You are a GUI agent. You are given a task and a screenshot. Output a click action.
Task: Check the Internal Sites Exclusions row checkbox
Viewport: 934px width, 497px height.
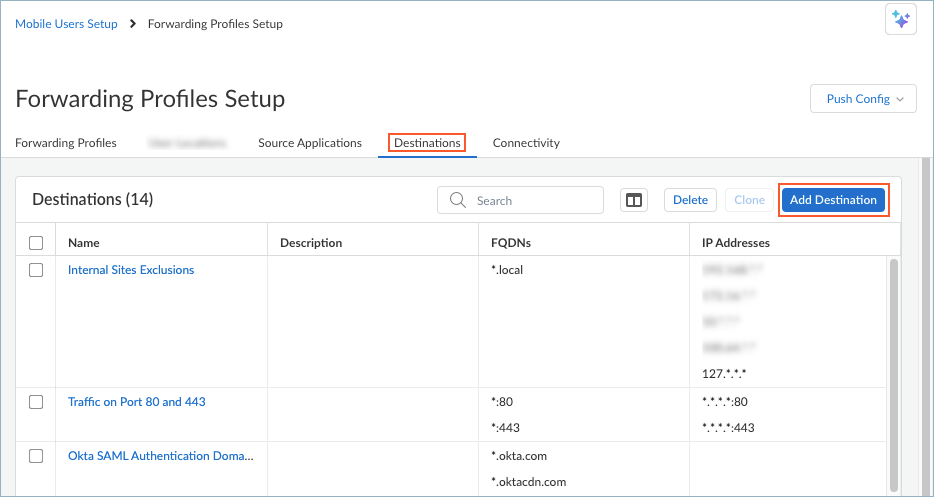click(36, 270)
